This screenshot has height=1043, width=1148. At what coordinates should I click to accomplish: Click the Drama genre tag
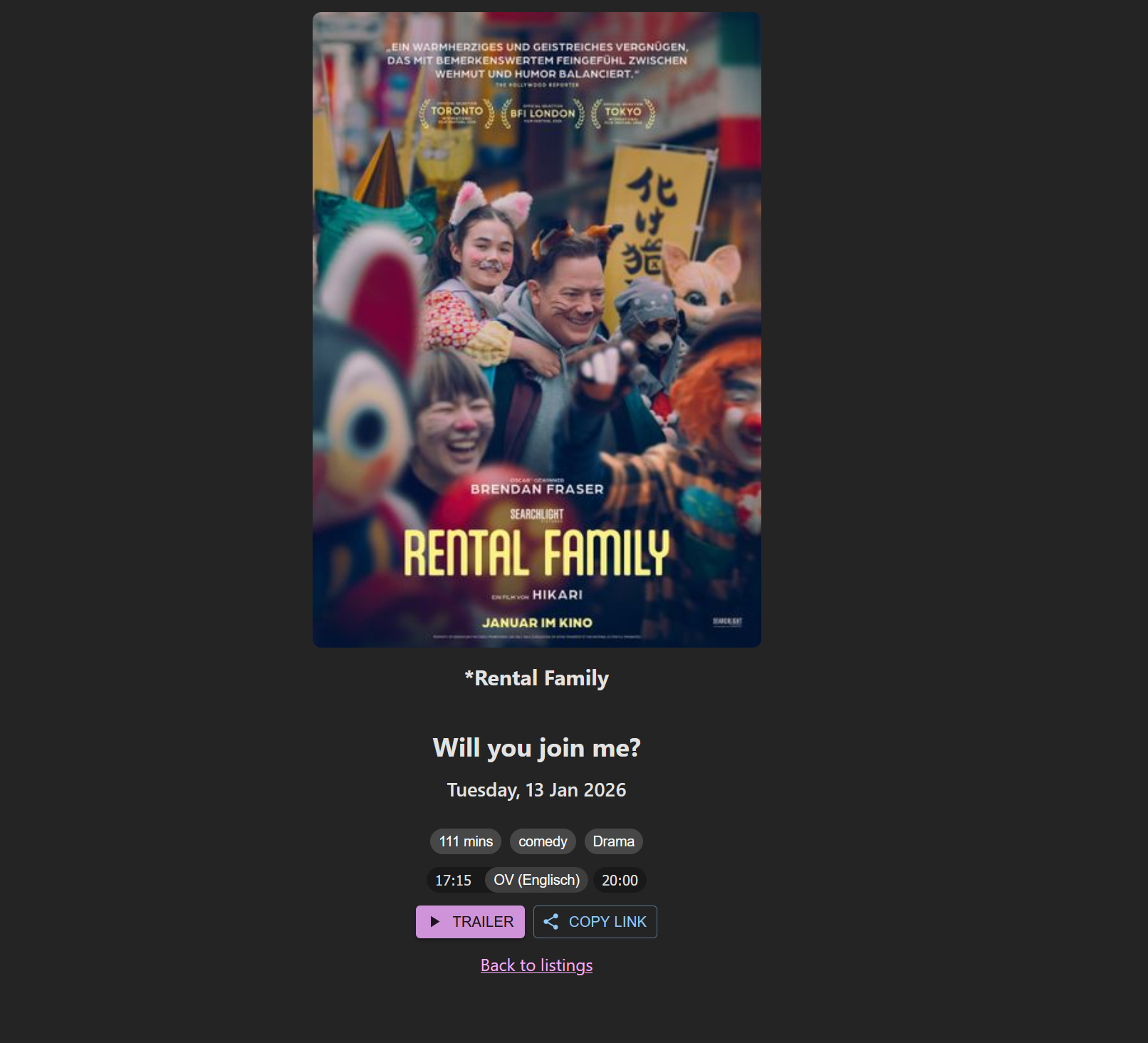pos(613,841)
